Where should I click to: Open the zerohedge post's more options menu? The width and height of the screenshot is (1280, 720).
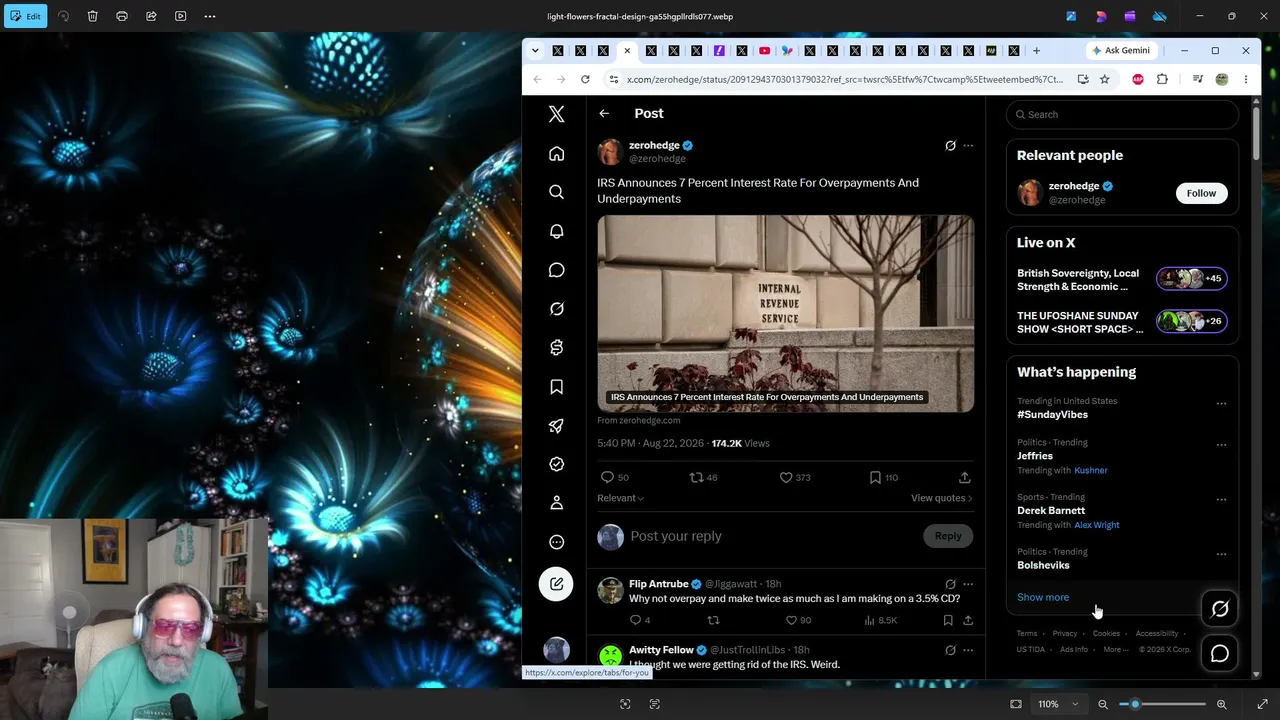tap(968, 146)
